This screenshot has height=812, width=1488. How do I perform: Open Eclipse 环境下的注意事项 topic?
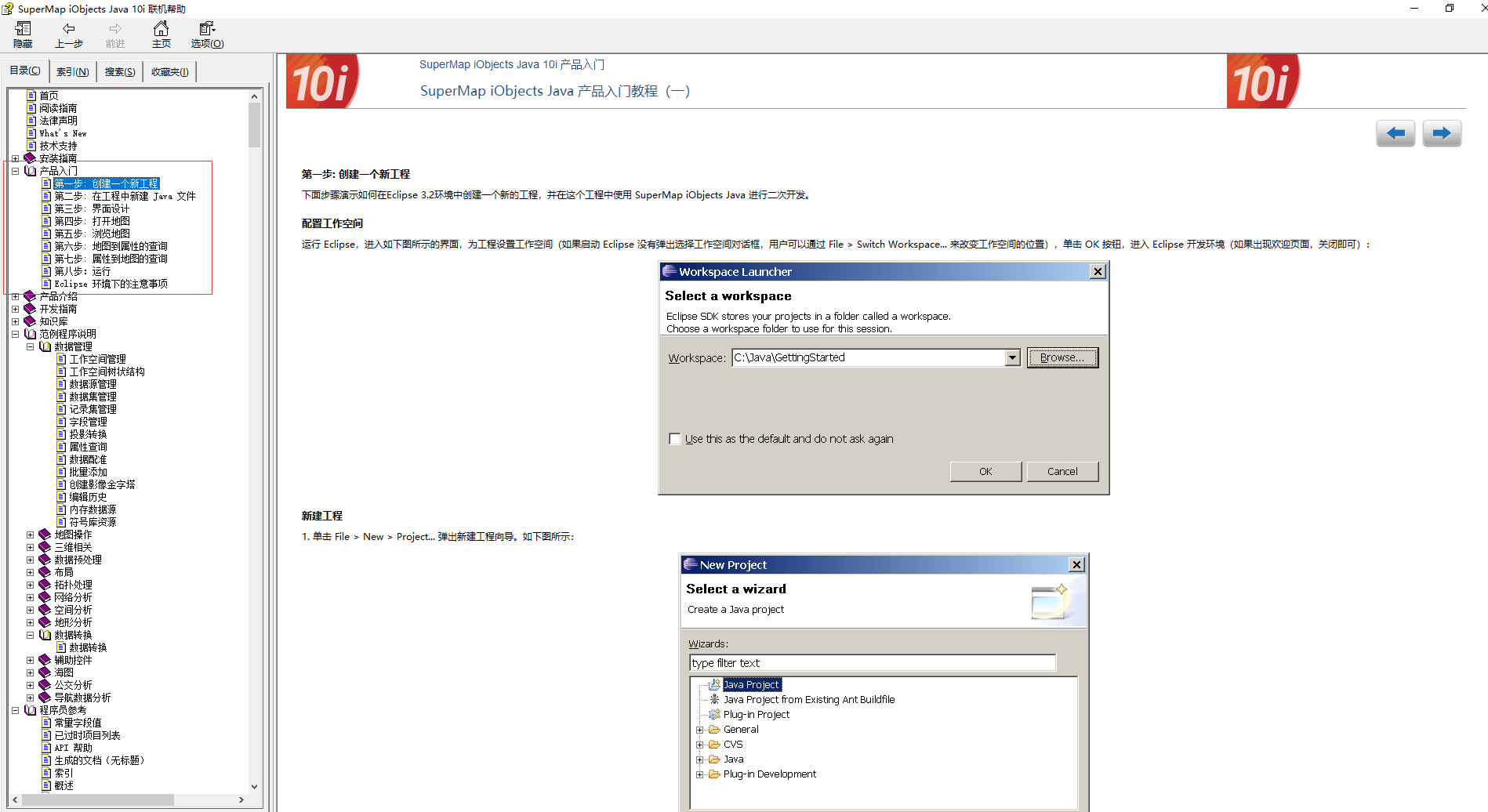pos(111,284)
